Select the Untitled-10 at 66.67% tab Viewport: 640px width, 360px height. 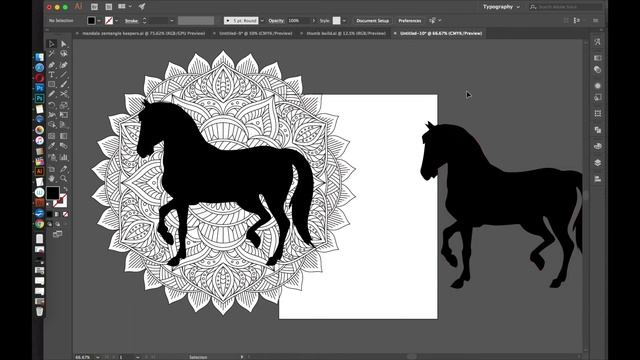(x=441, y=33)
